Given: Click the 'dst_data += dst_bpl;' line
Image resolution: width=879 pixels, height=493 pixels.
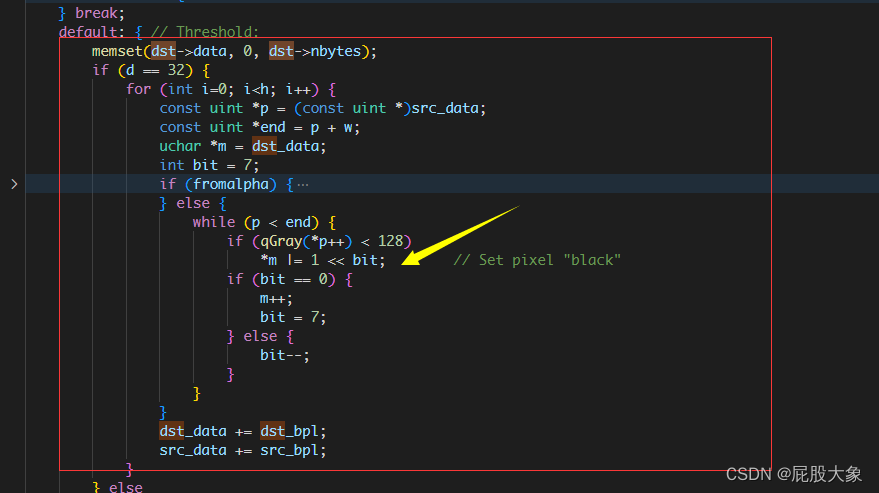Looking at the screenshot, I should click(x=242, y=431).
